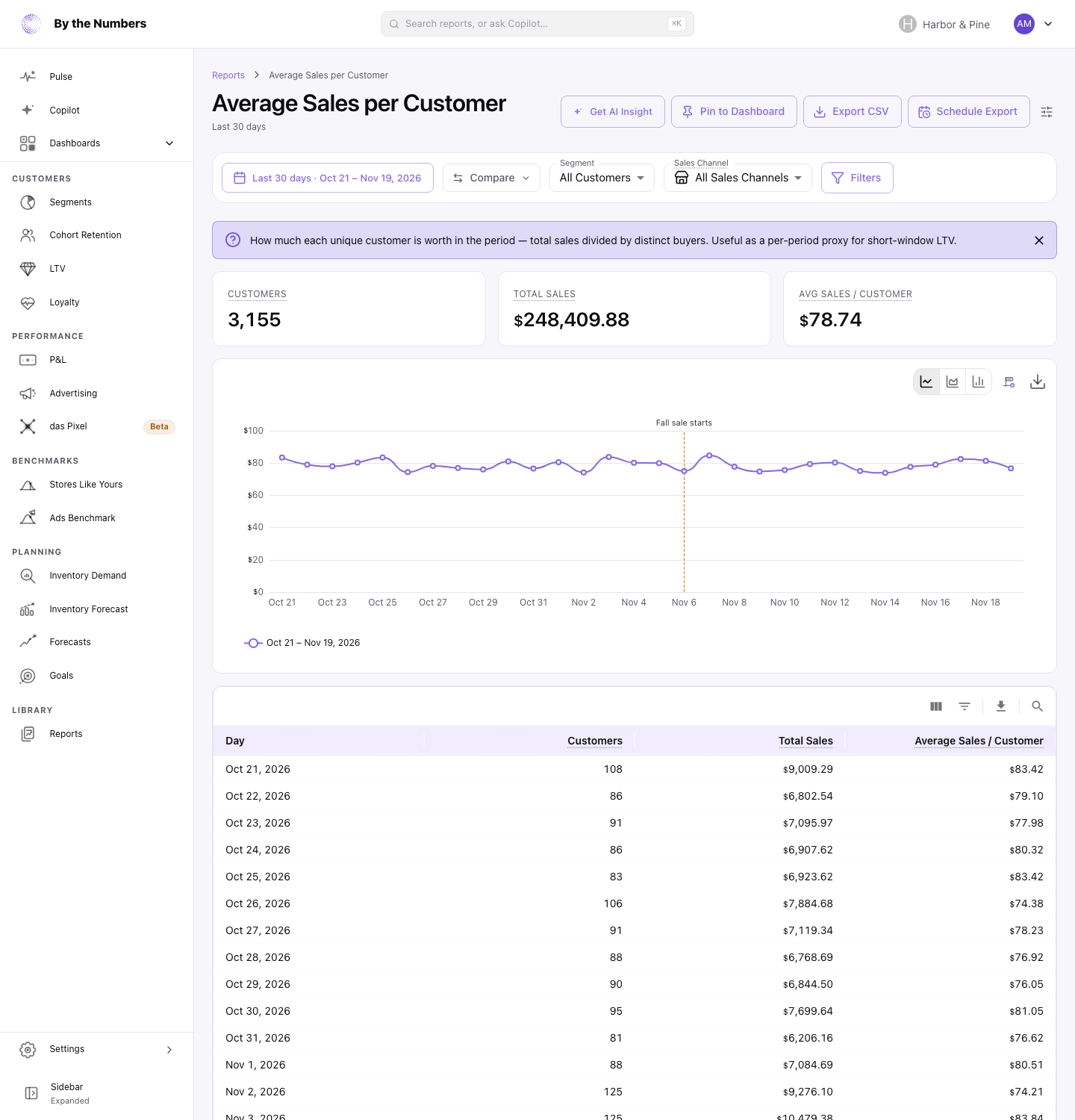Switch chart to bar view
This screenshot has height=1120, width=1075.
point(979,382)
